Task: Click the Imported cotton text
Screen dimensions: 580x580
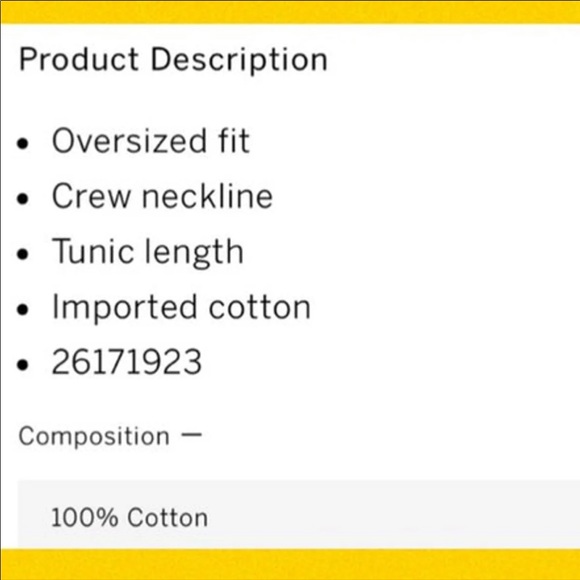Action: pyautogui.click(x=181, y=308)
